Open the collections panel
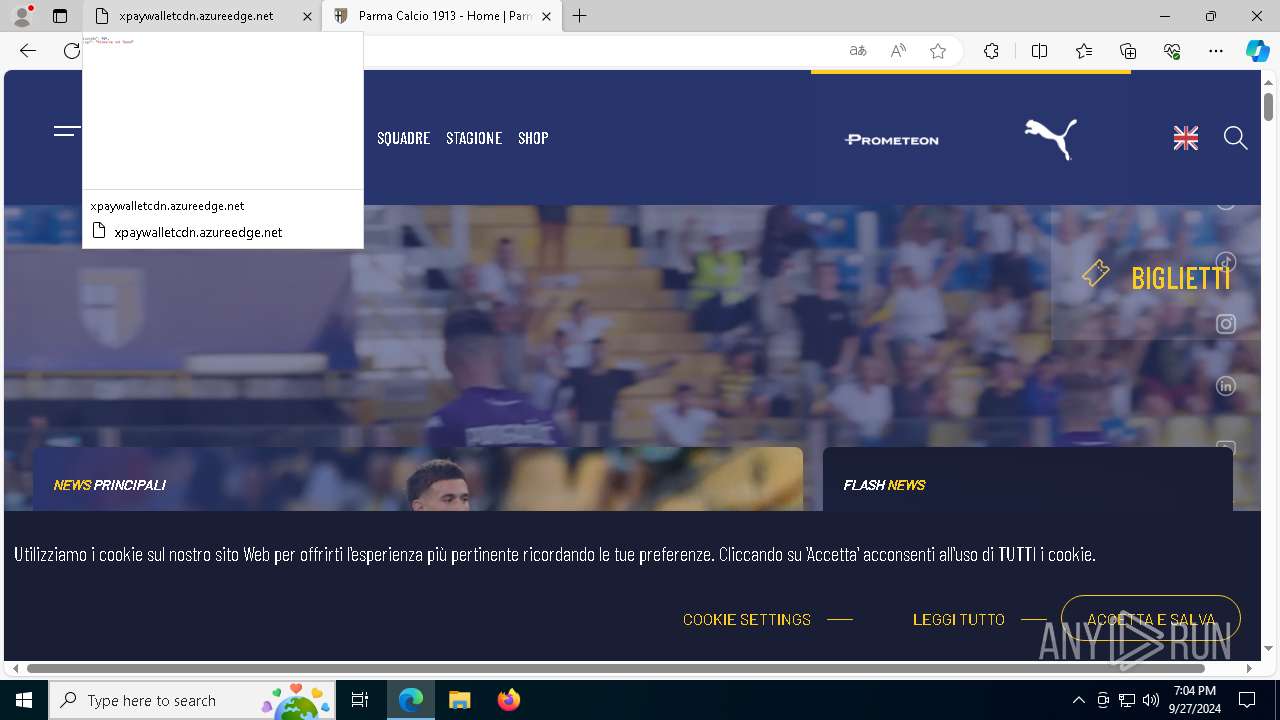Screen dimensions: 1280x720 click(1128, 51)
